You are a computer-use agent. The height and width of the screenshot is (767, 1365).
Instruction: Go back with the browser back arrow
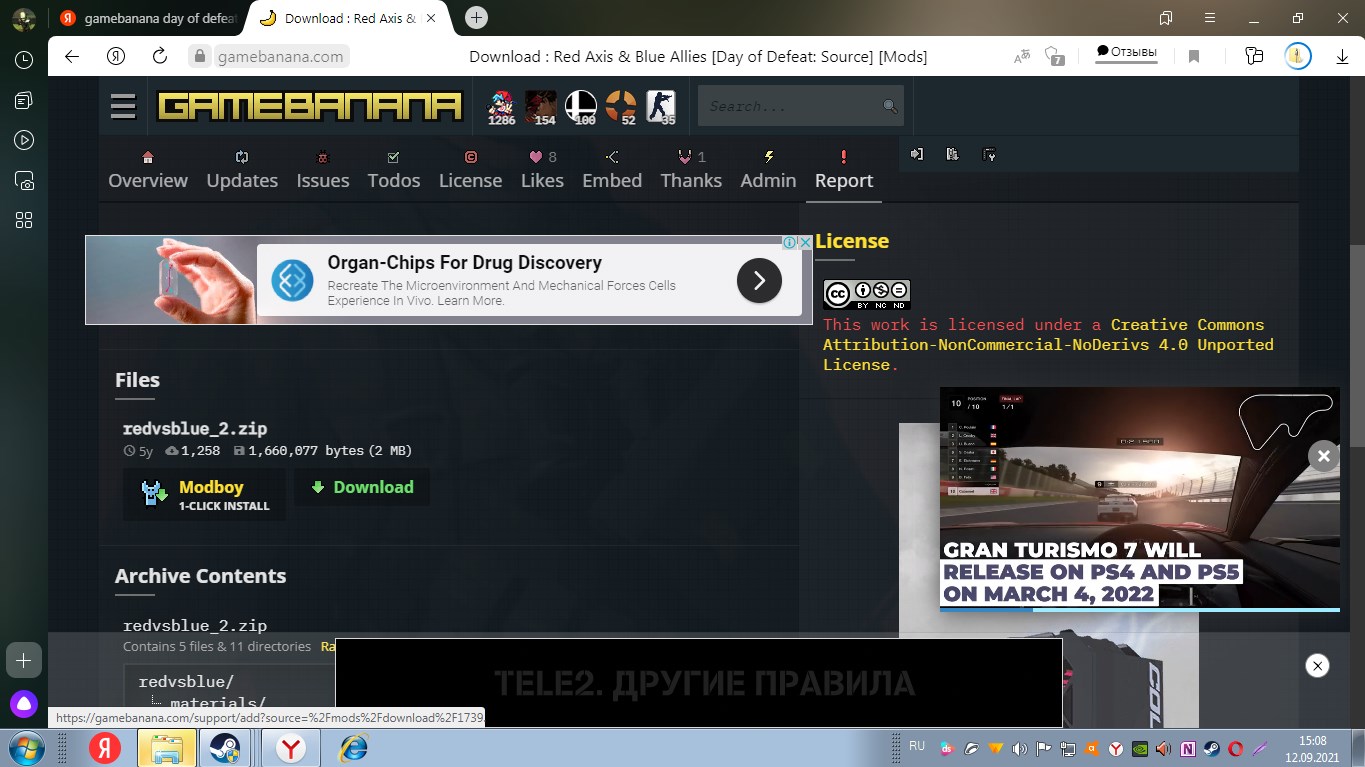[x=72, y=56]
